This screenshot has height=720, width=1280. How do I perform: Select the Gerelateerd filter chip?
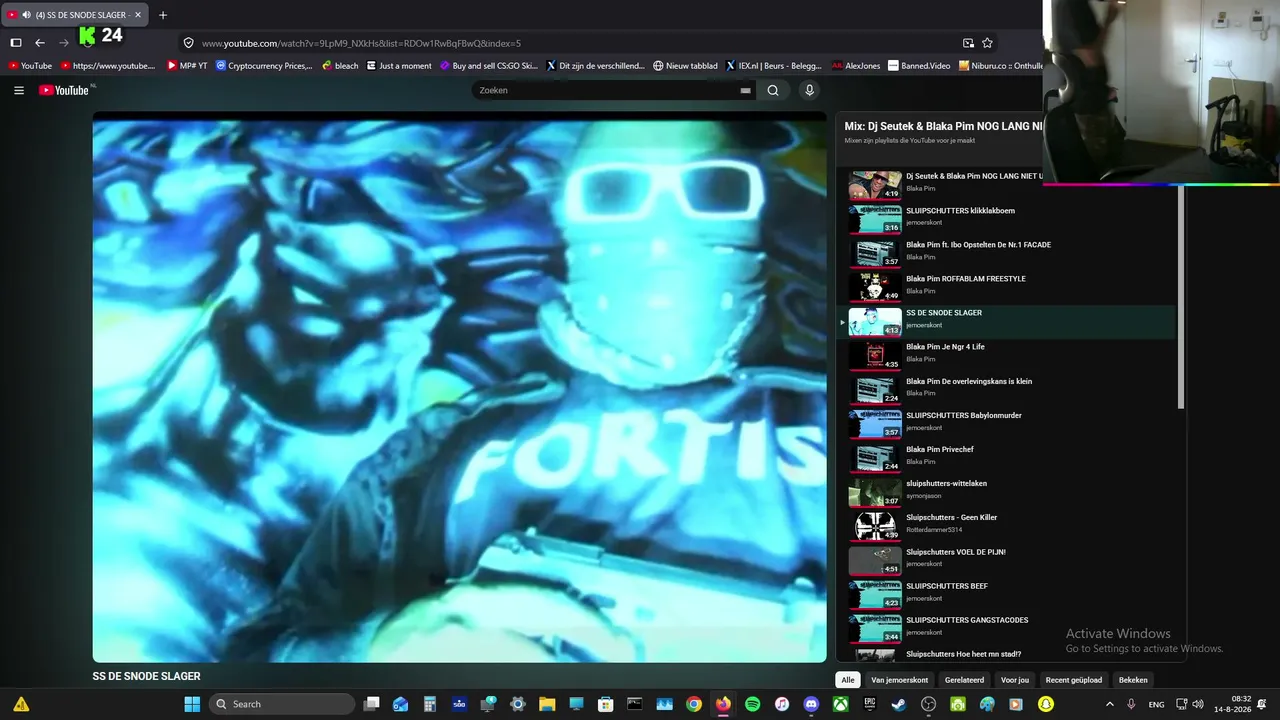(x=965, y=680)
